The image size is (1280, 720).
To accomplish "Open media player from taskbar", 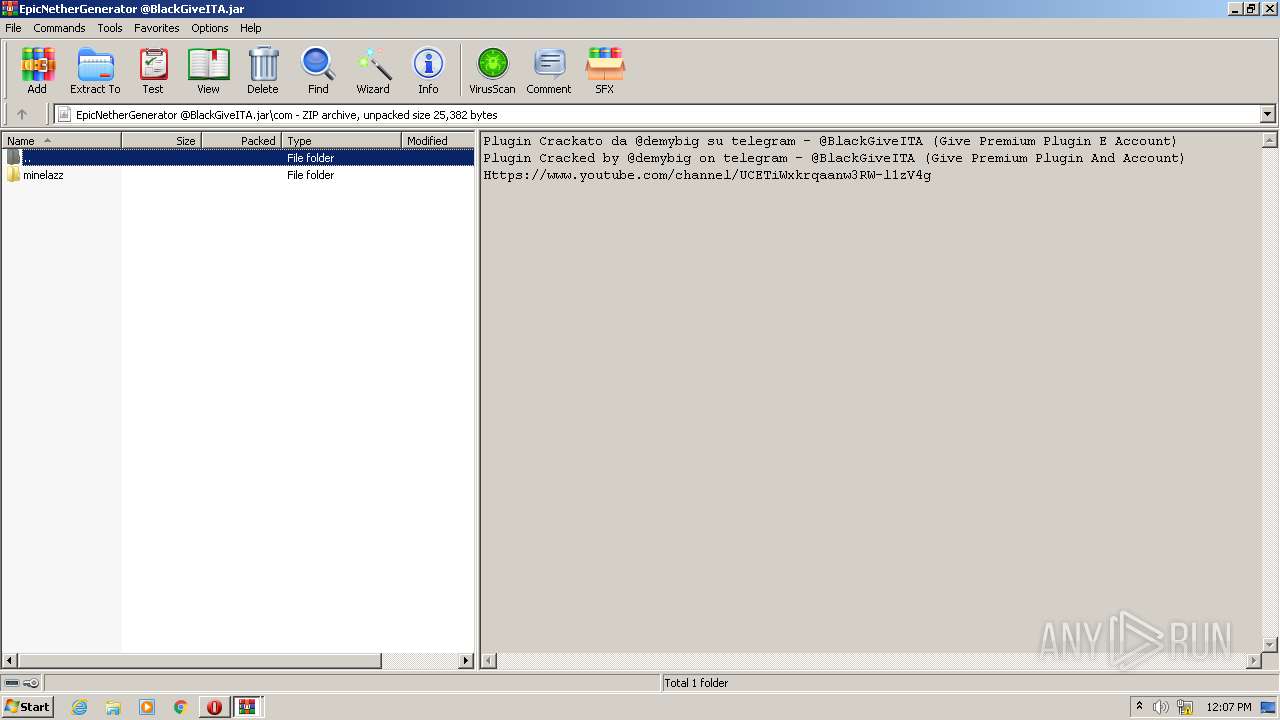I will (147, 707).
